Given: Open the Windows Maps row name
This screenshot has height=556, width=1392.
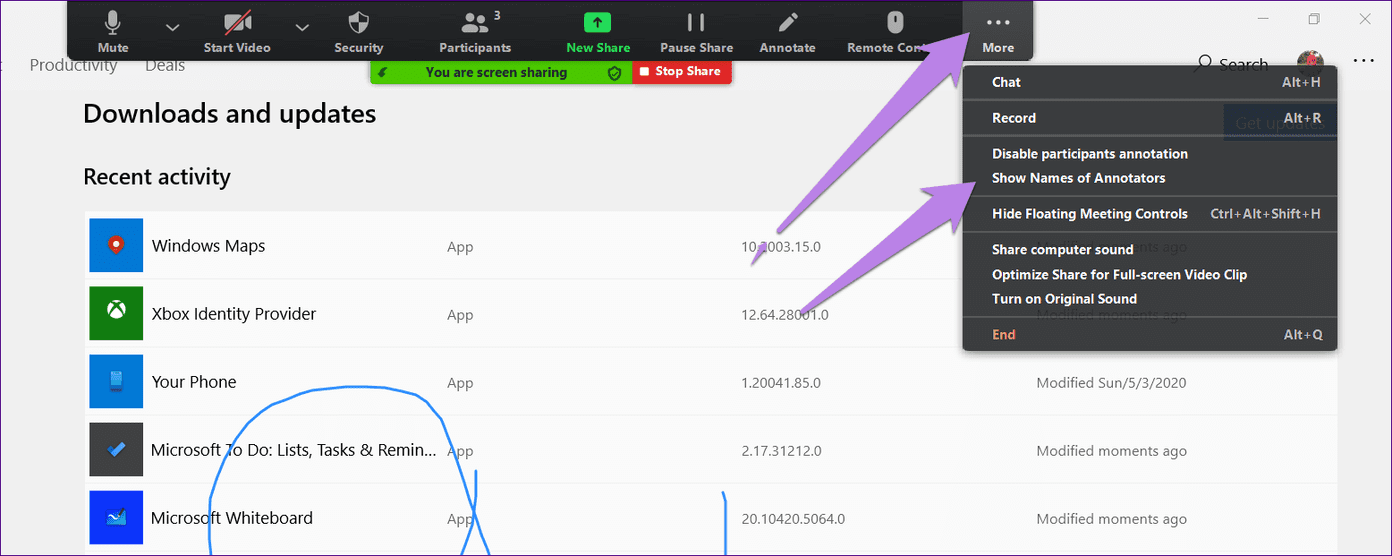Looking at the screenshot, I should [x=208, y=246].
